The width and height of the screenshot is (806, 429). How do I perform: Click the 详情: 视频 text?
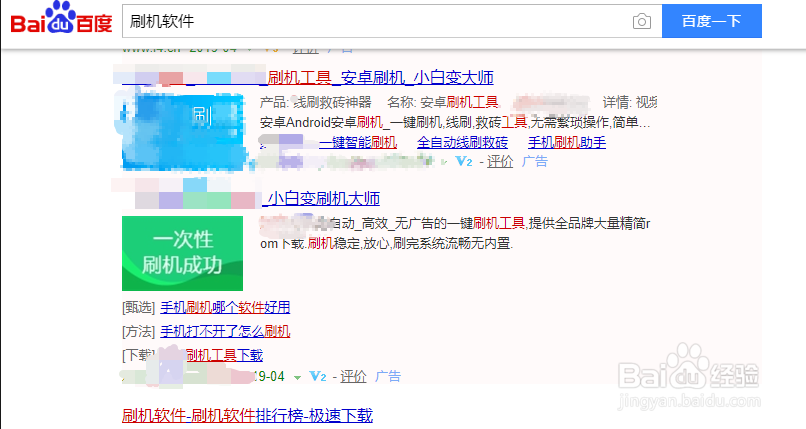tap(630, 102)
